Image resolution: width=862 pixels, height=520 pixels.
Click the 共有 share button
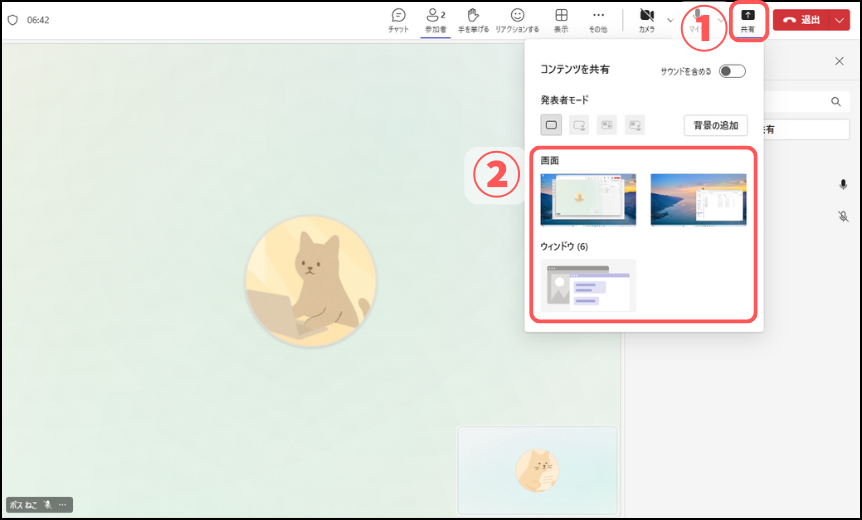pyautogui.click(x=748, y=20)
